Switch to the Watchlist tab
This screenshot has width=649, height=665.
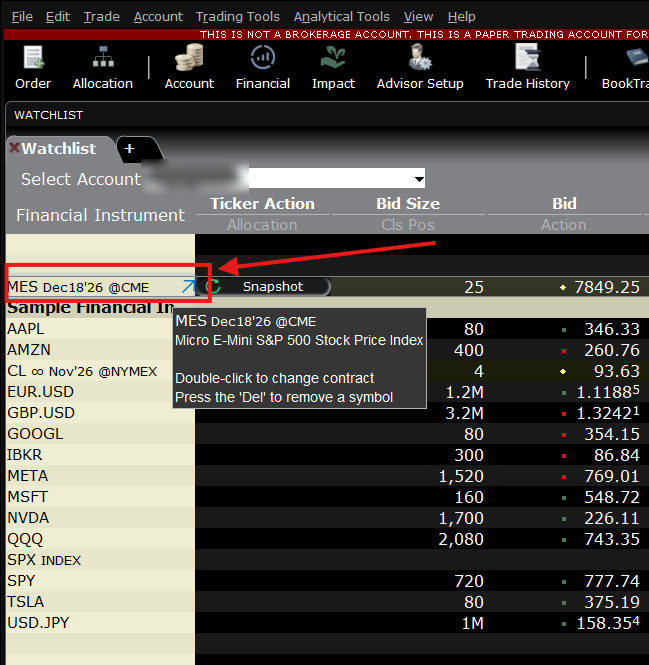pyautogui.click(x=59, y=148)
